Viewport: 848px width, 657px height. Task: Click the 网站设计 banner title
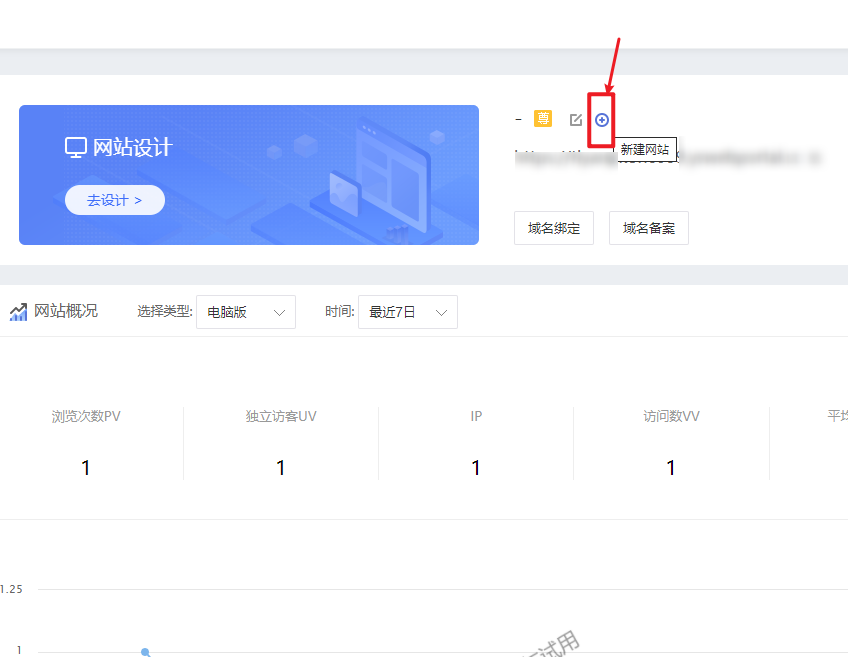132,147
